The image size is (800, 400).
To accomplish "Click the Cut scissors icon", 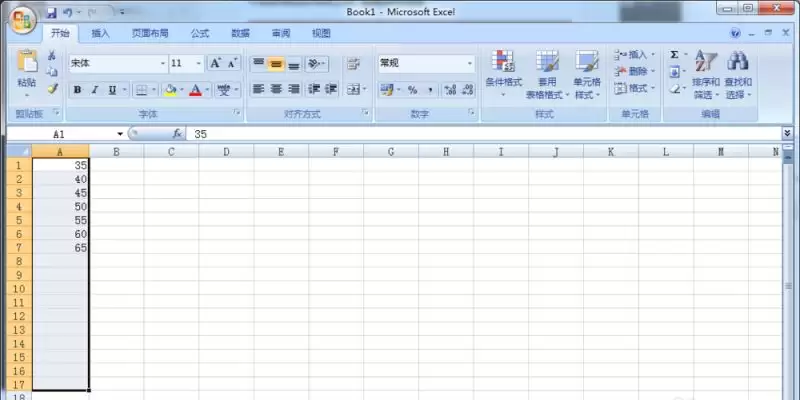I will click(52, 56).
